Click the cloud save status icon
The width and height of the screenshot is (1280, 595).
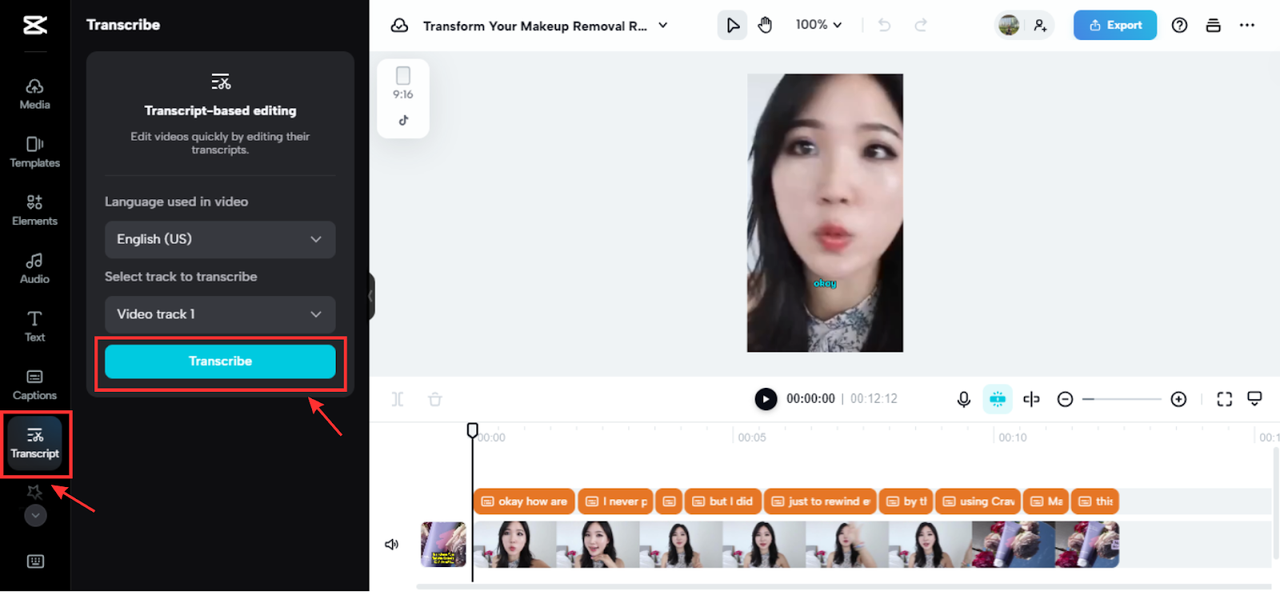399,25
